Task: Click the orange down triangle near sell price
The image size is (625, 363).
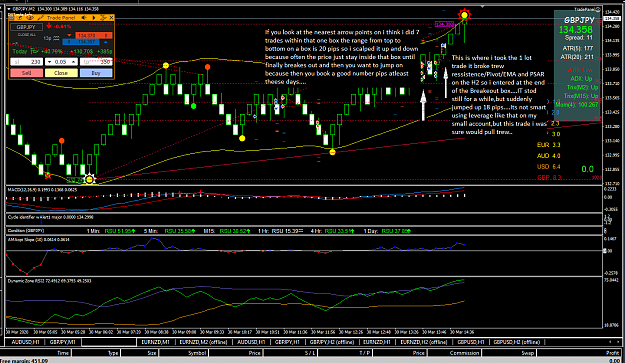Action: [69, 35]
